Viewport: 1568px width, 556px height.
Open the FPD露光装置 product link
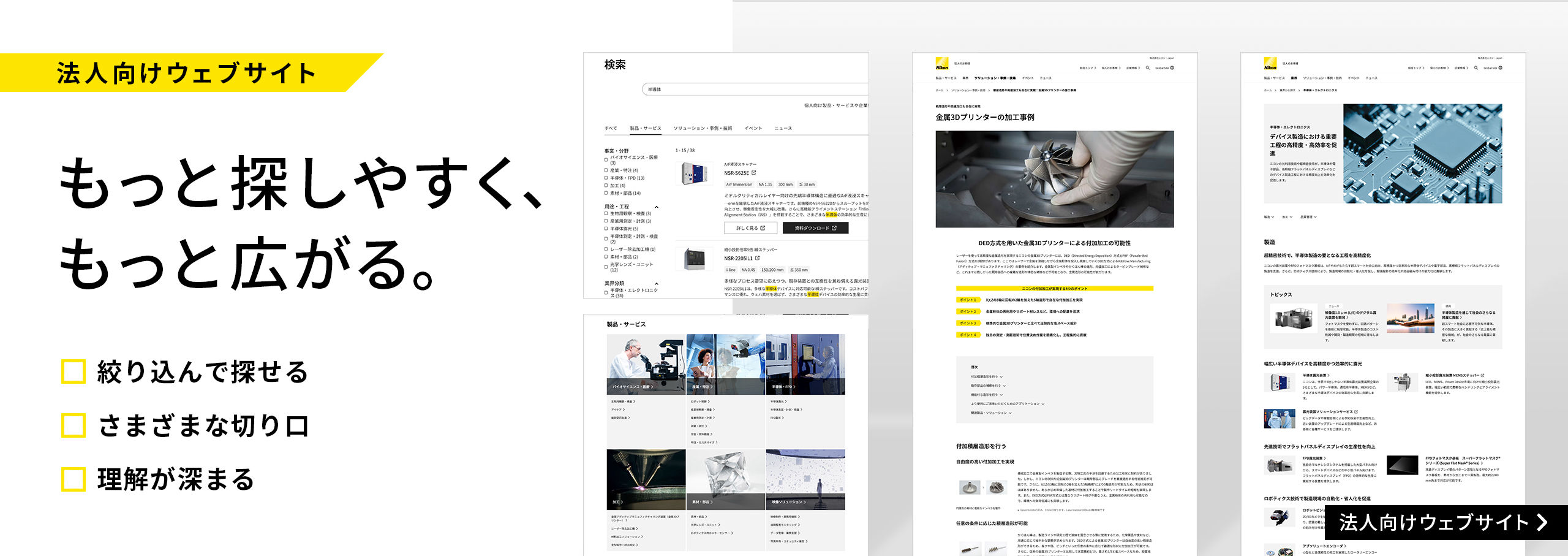(1314, 458)
